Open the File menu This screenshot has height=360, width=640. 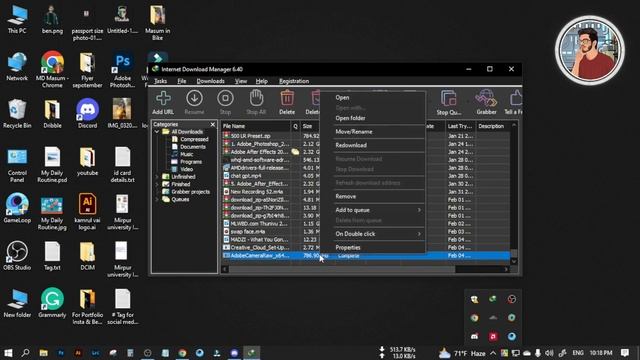182,81
